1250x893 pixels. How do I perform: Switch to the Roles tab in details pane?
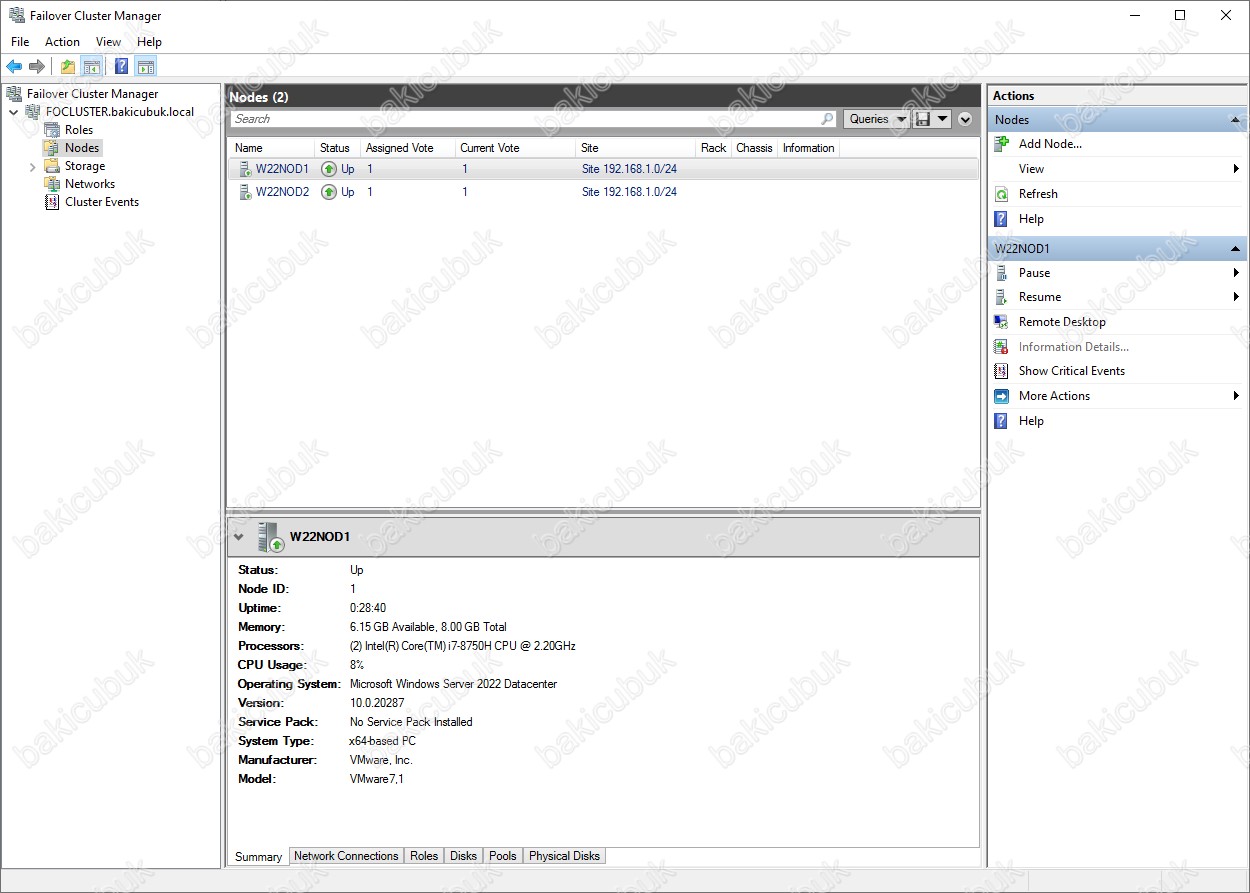[x=424, y=856]
